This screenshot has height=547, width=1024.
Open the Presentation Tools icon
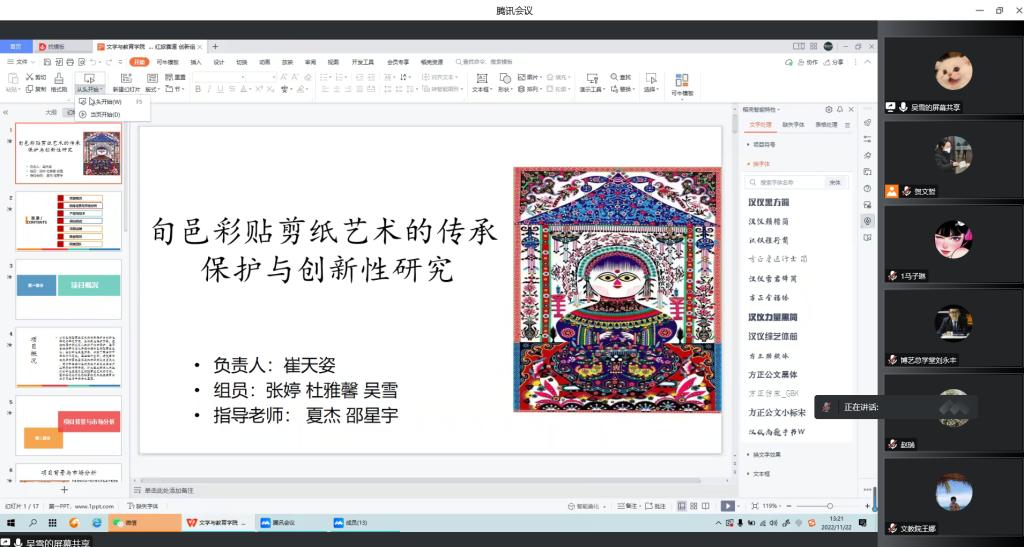pyautogui.click(x=592, y=78)
